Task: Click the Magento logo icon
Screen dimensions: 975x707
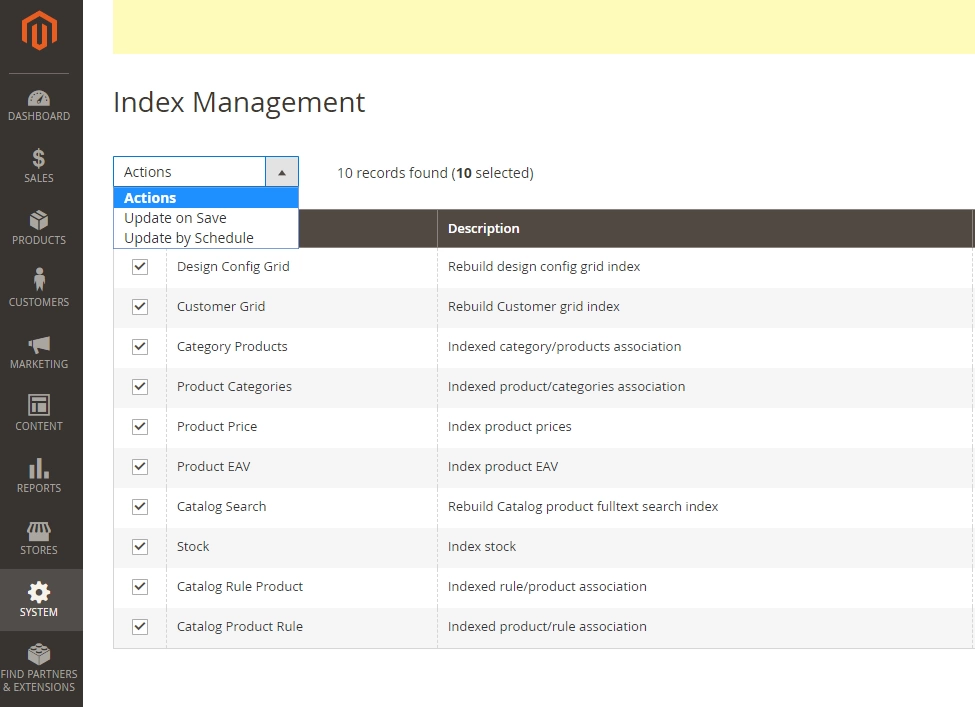Action: click(x=39, y=30)
